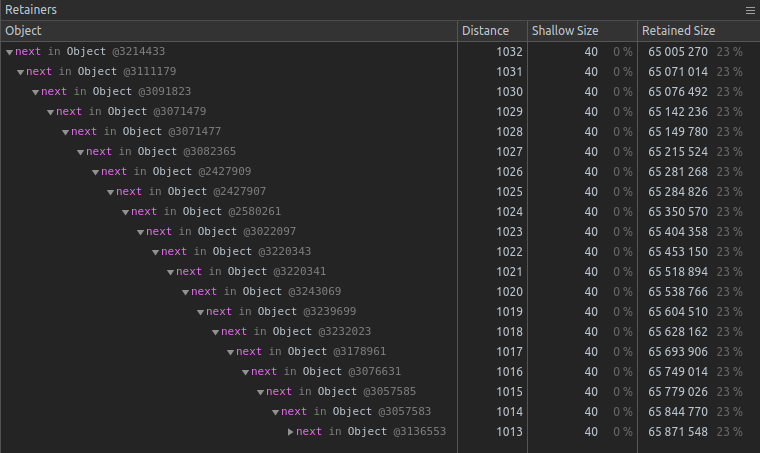Select the 'next in Object @3214433' row label

90,51
